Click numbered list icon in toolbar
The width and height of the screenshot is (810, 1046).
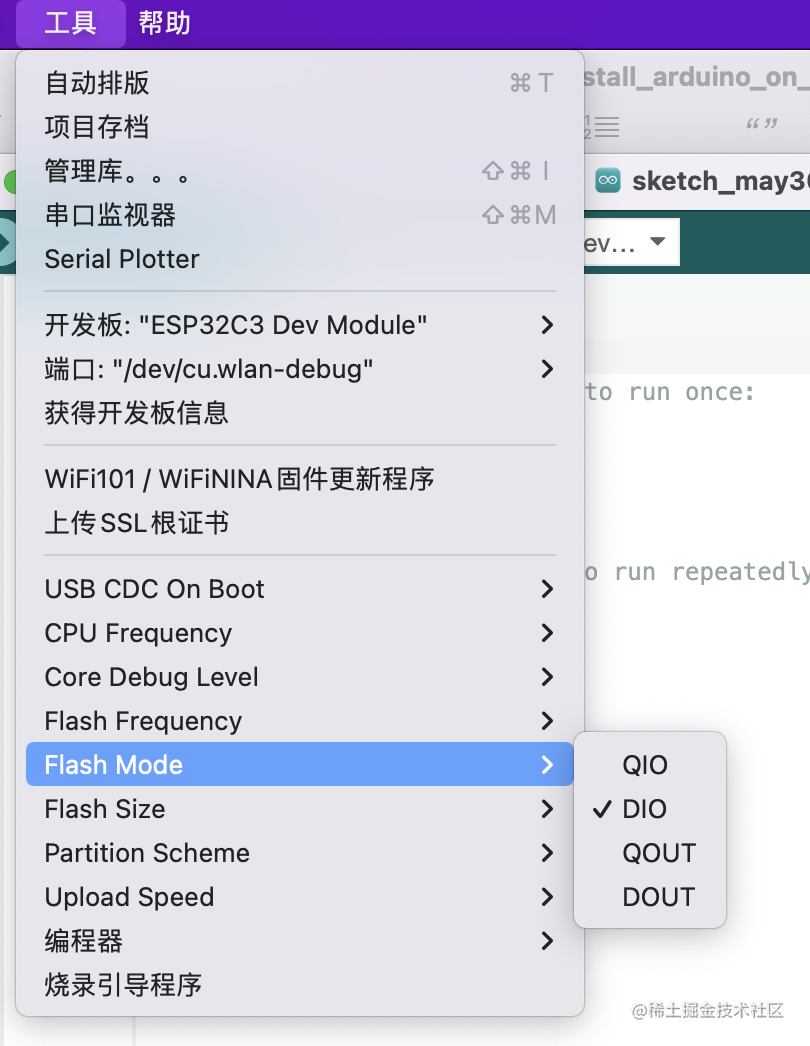[602, 126]
